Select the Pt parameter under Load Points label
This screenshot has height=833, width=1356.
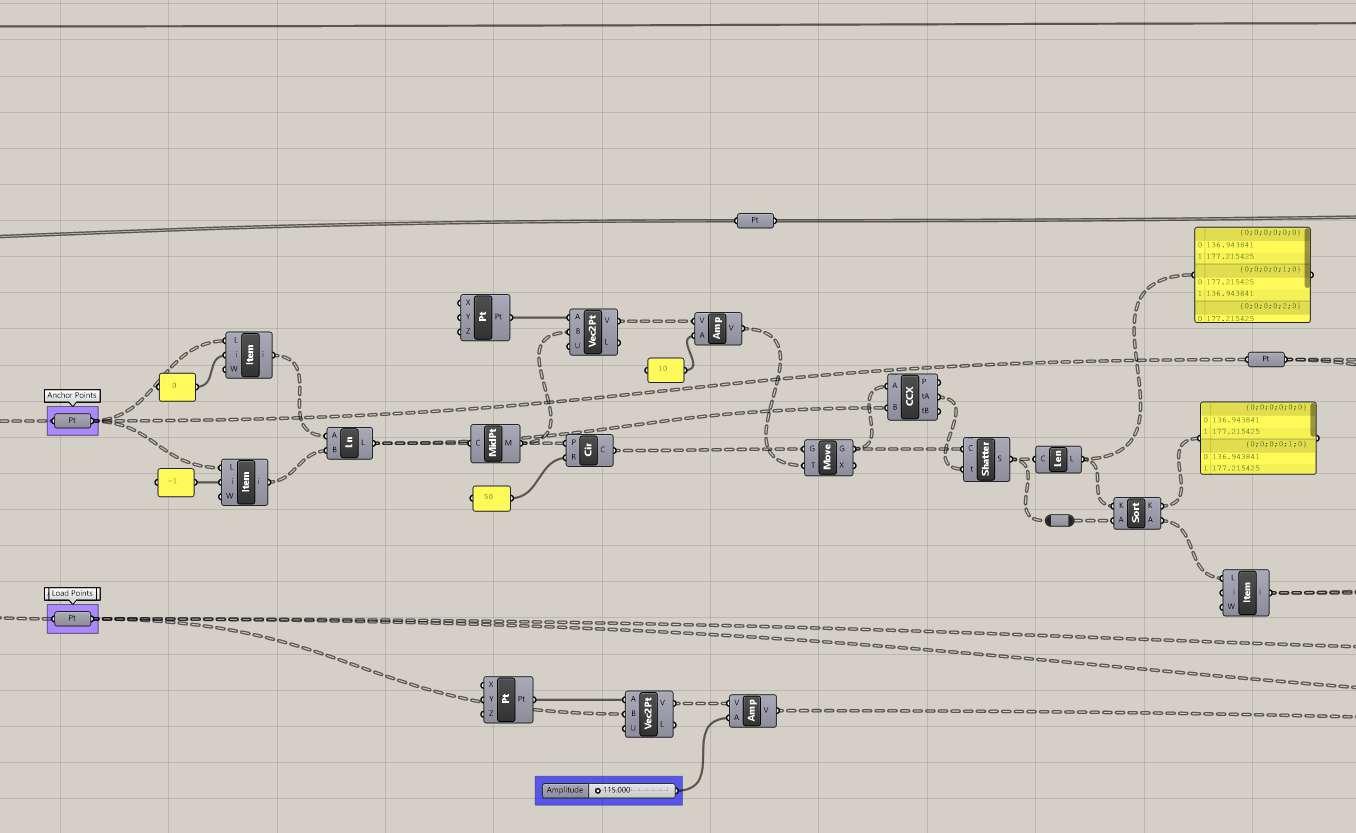(x=73, y=619)
